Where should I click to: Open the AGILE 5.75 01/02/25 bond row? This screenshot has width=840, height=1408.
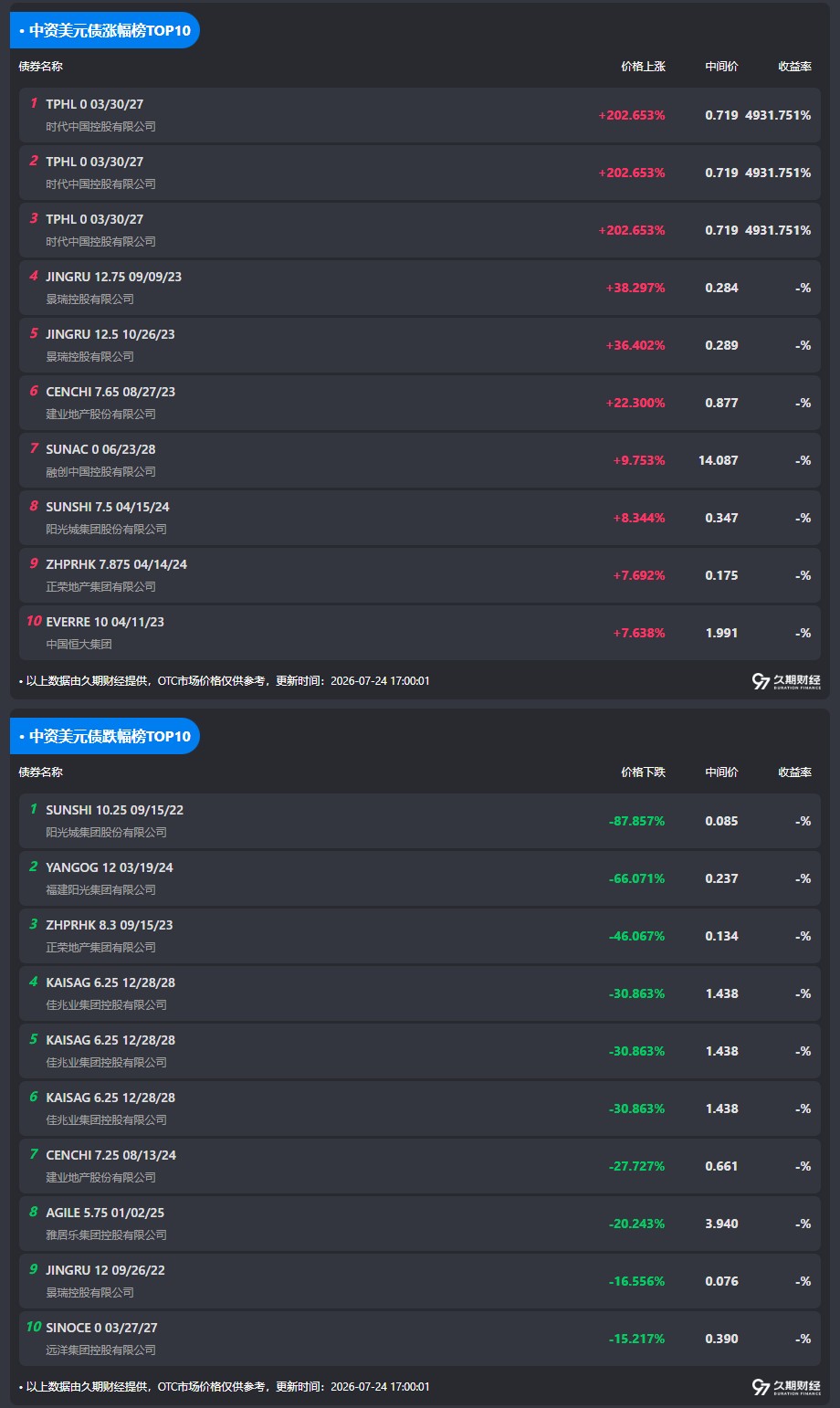pos(420,1224)
